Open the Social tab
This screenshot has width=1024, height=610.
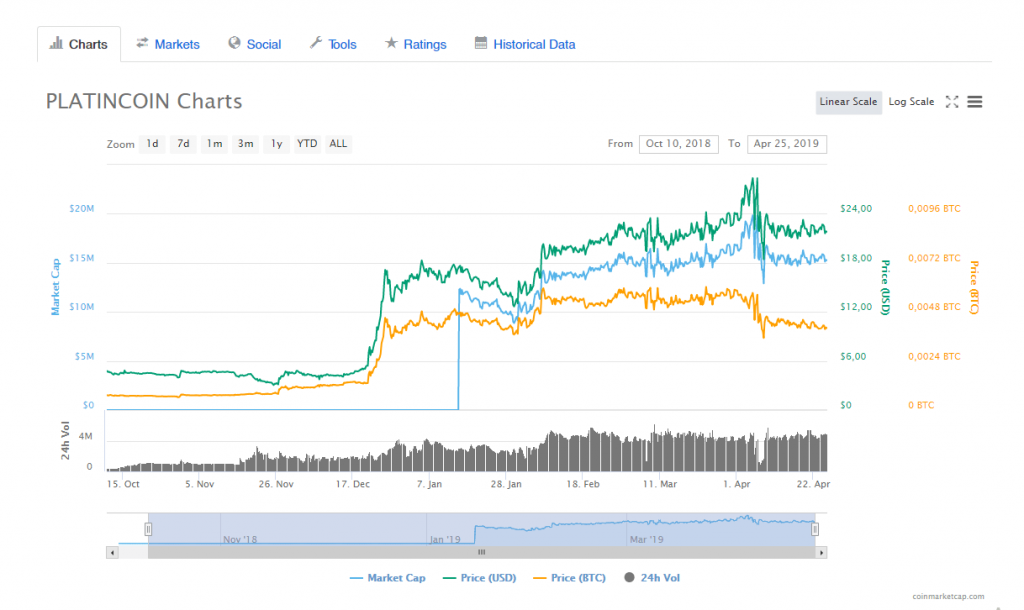pyautogui.click(x=254, y=44)
